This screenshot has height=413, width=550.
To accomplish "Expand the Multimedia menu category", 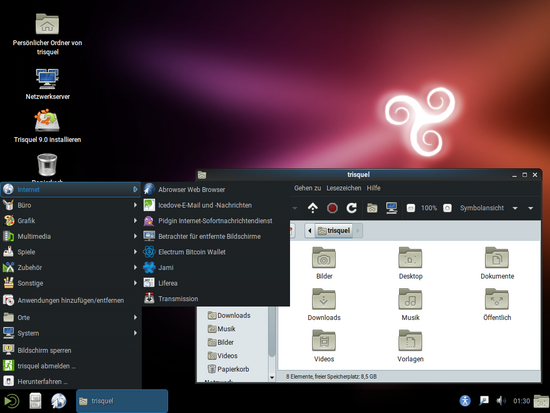I will [71, 237].
